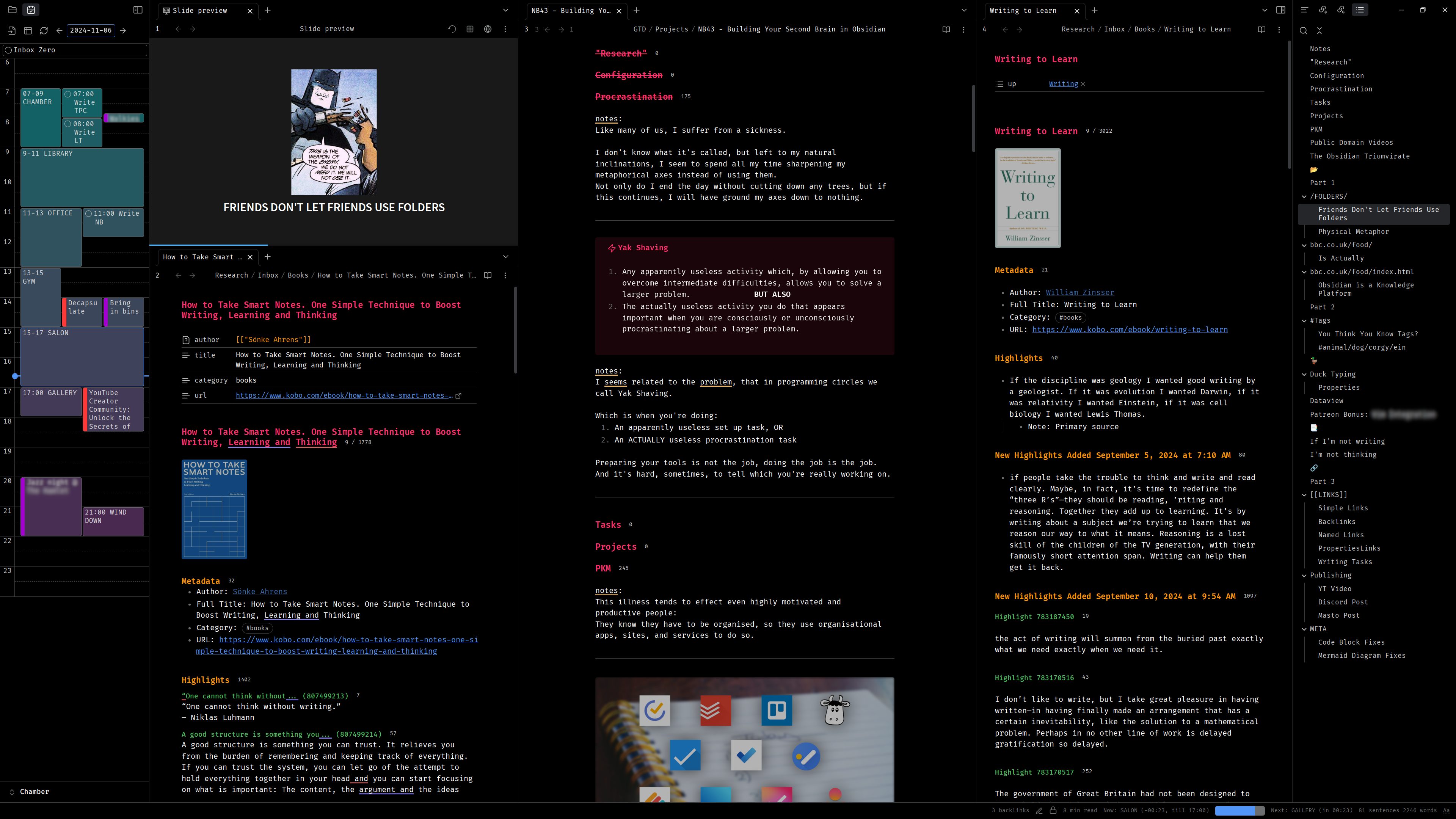Click the planner column layout icon
The width and height of the screenshot is (1456, 819).
28,30
